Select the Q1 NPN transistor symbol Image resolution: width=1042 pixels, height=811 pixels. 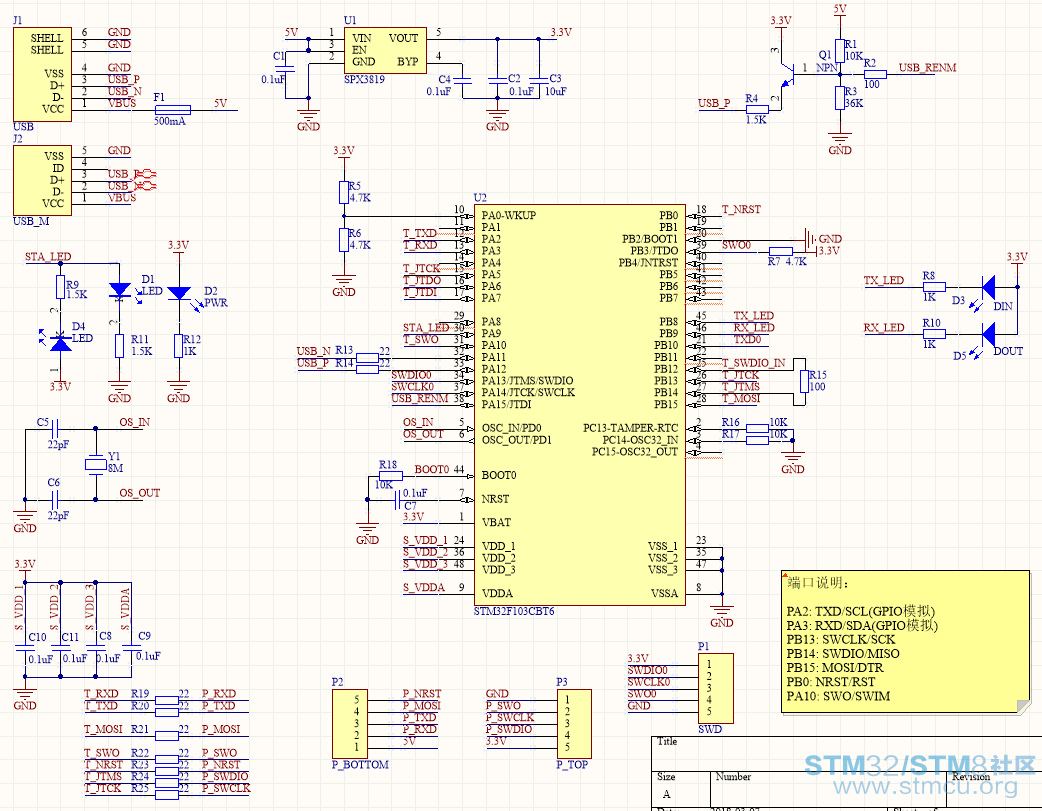point(788,73)
